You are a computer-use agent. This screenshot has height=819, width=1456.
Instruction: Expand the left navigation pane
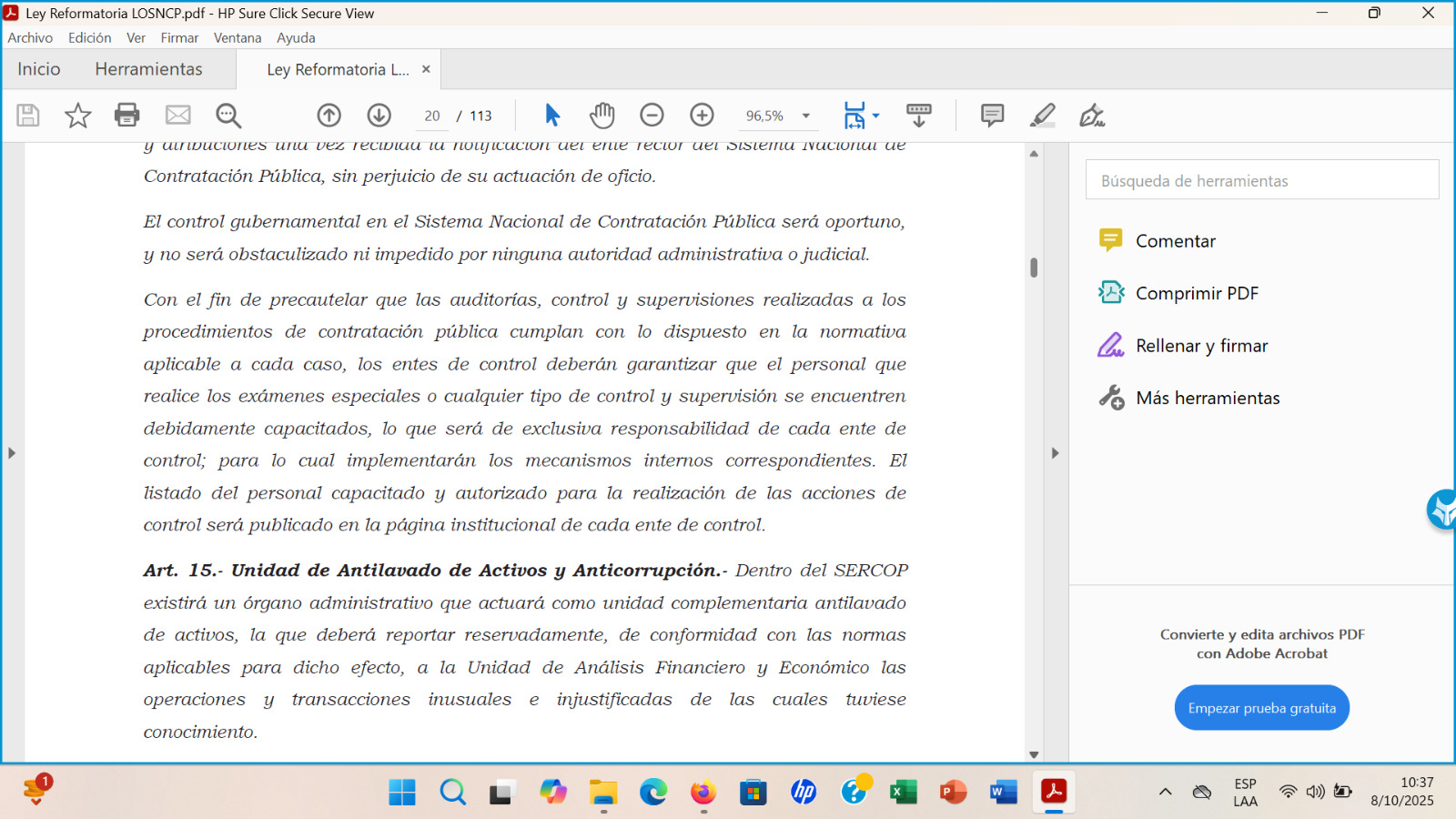[x=12, y=452]
